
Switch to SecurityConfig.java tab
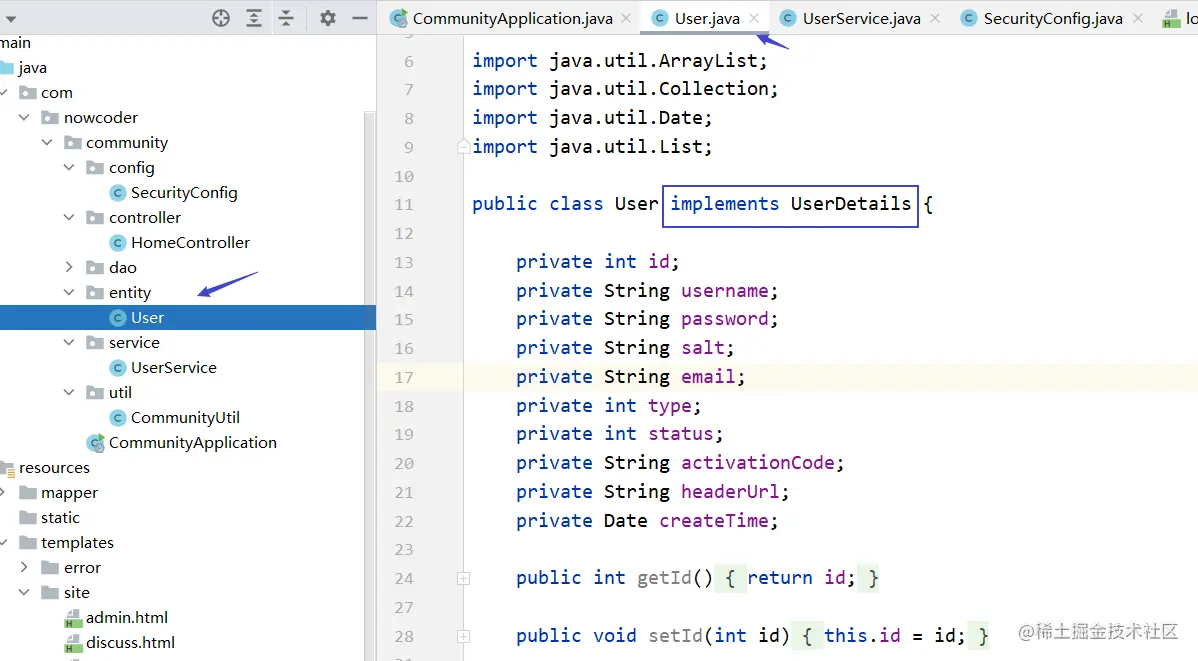pos(1053,18)
